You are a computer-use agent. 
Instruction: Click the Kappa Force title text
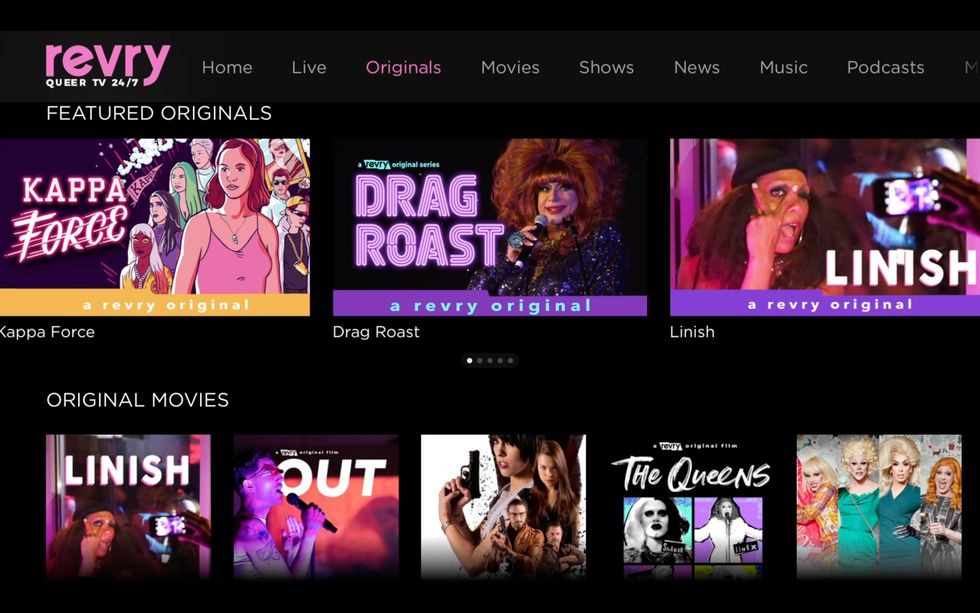48,332
